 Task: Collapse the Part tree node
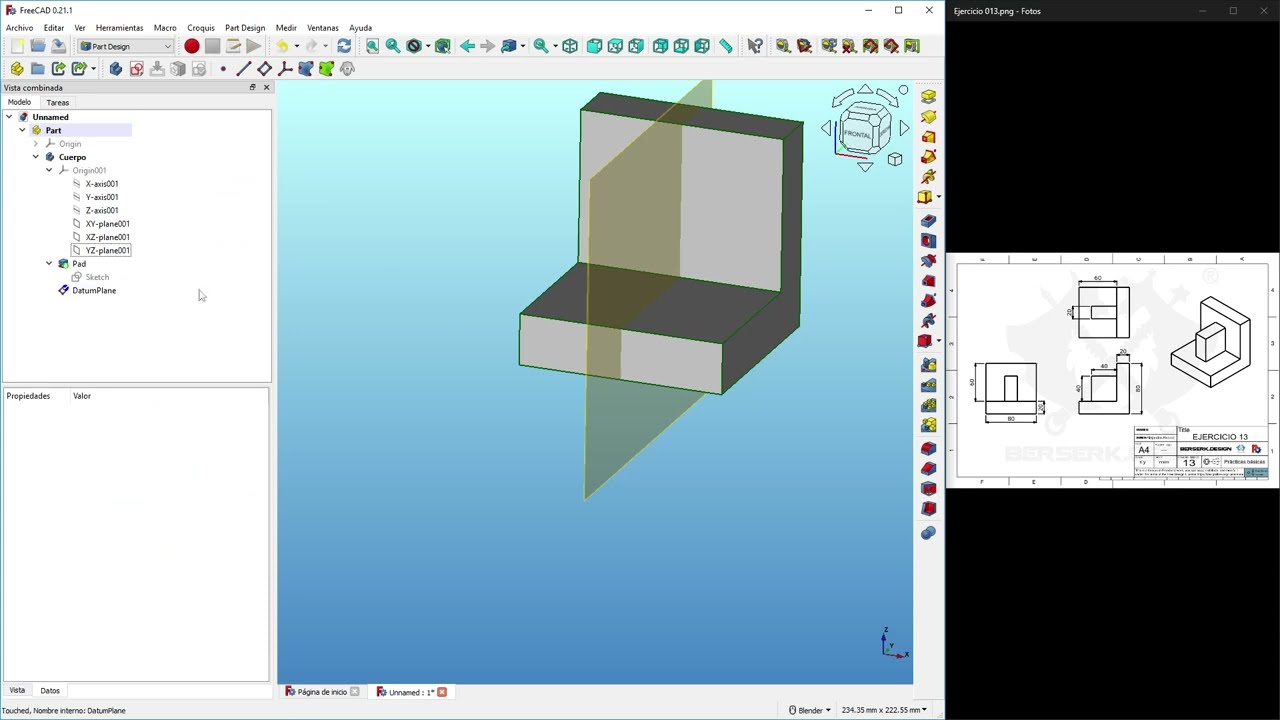tap(22, 130)
